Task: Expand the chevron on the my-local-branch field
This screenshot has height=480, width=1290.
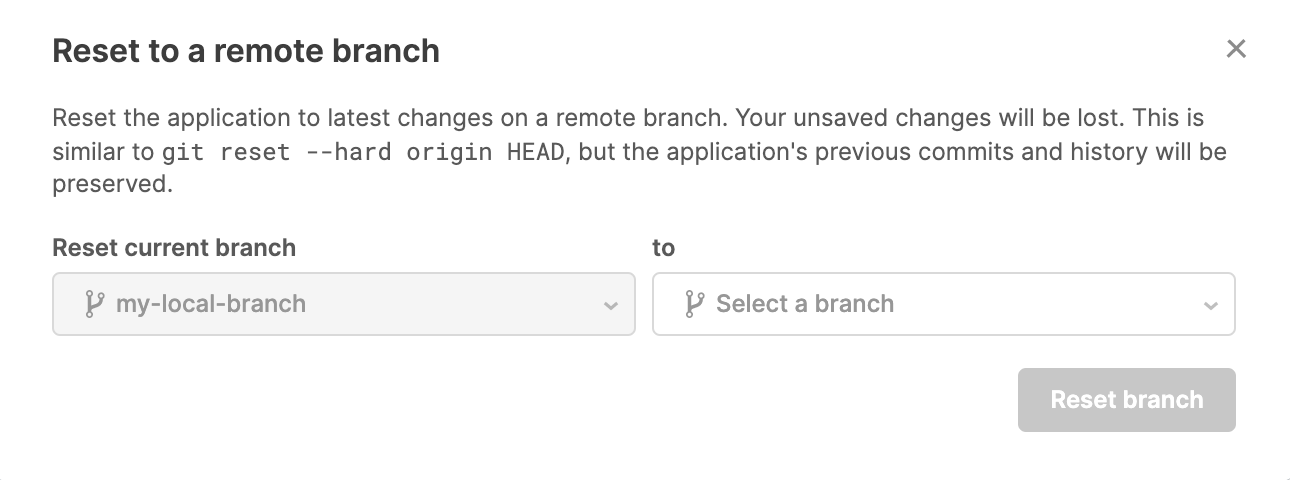Action: coord(611,306)
